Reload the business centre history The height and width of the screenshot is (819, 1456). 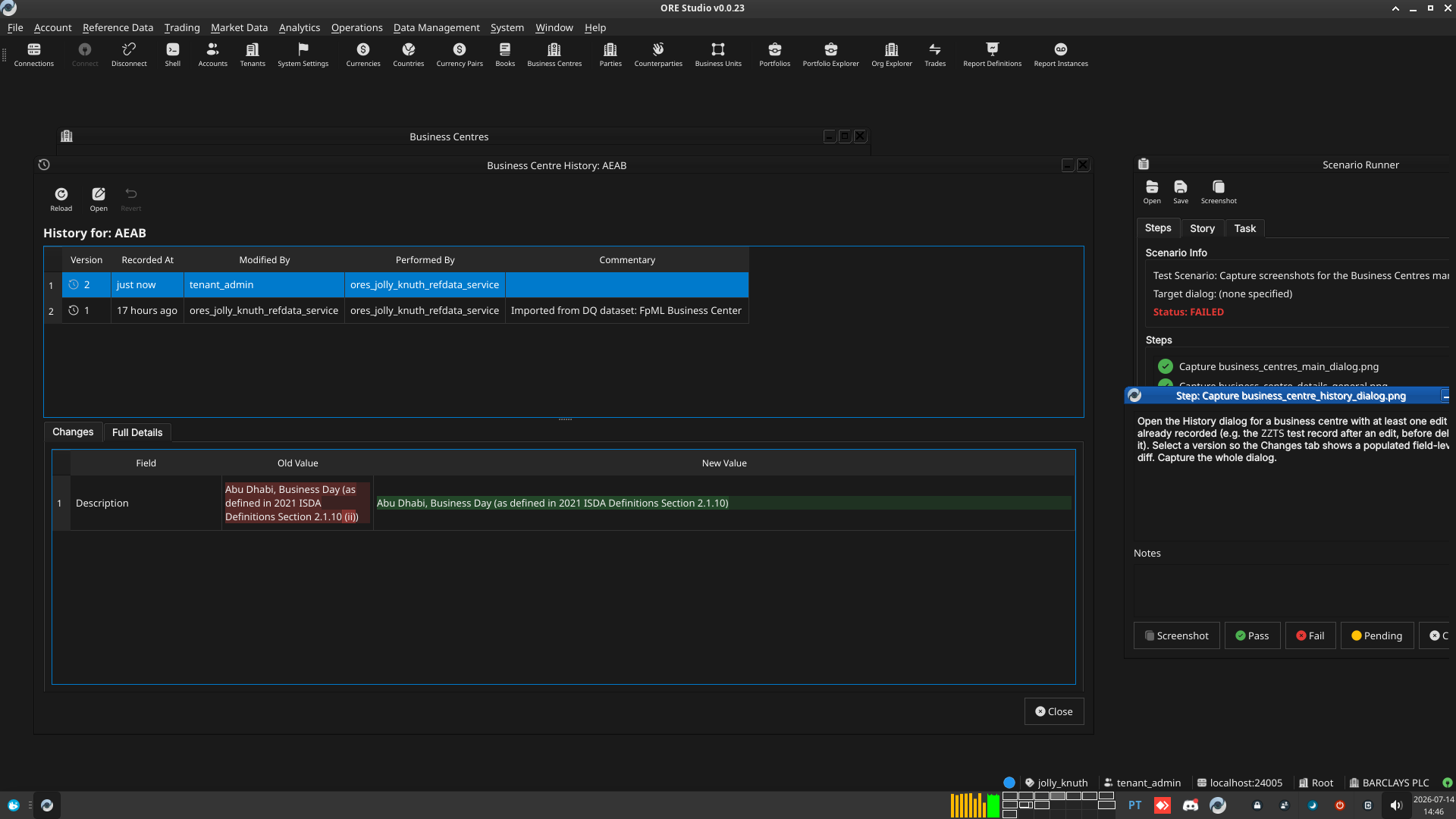pos(61,199)
